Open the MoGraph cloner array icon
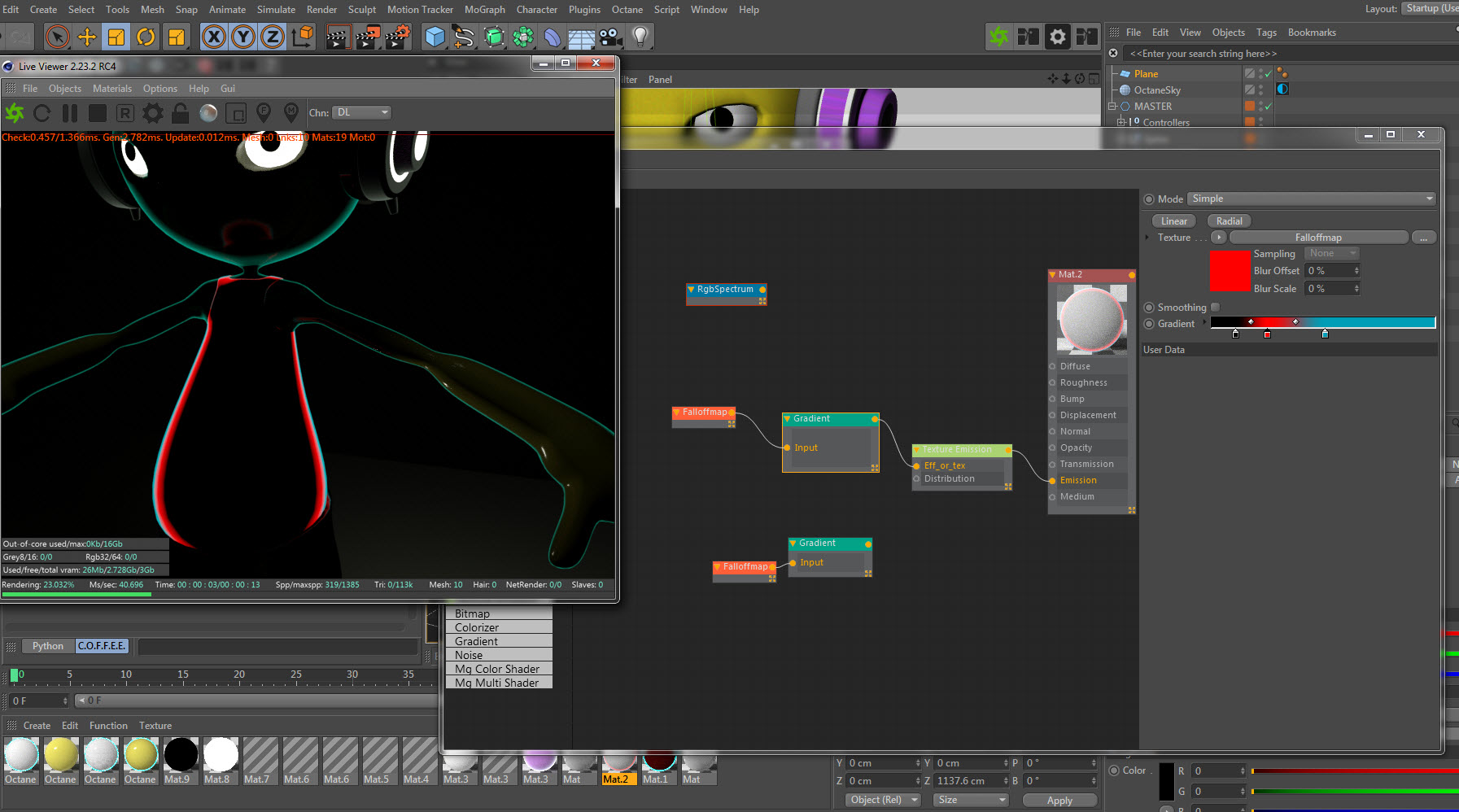This screenshot has width=1459, height=812. click(x=523, y=37)
